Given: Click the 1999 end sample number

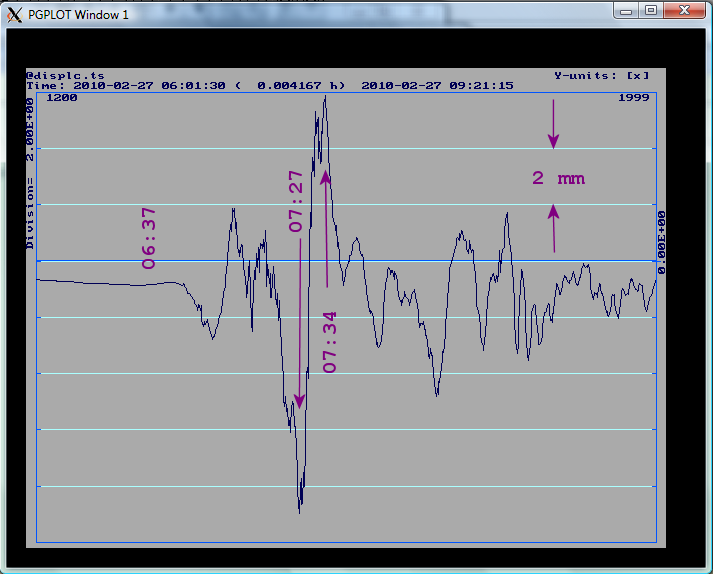Looking at the screenshot, I should pyautogui.click(x=633, y=97).
